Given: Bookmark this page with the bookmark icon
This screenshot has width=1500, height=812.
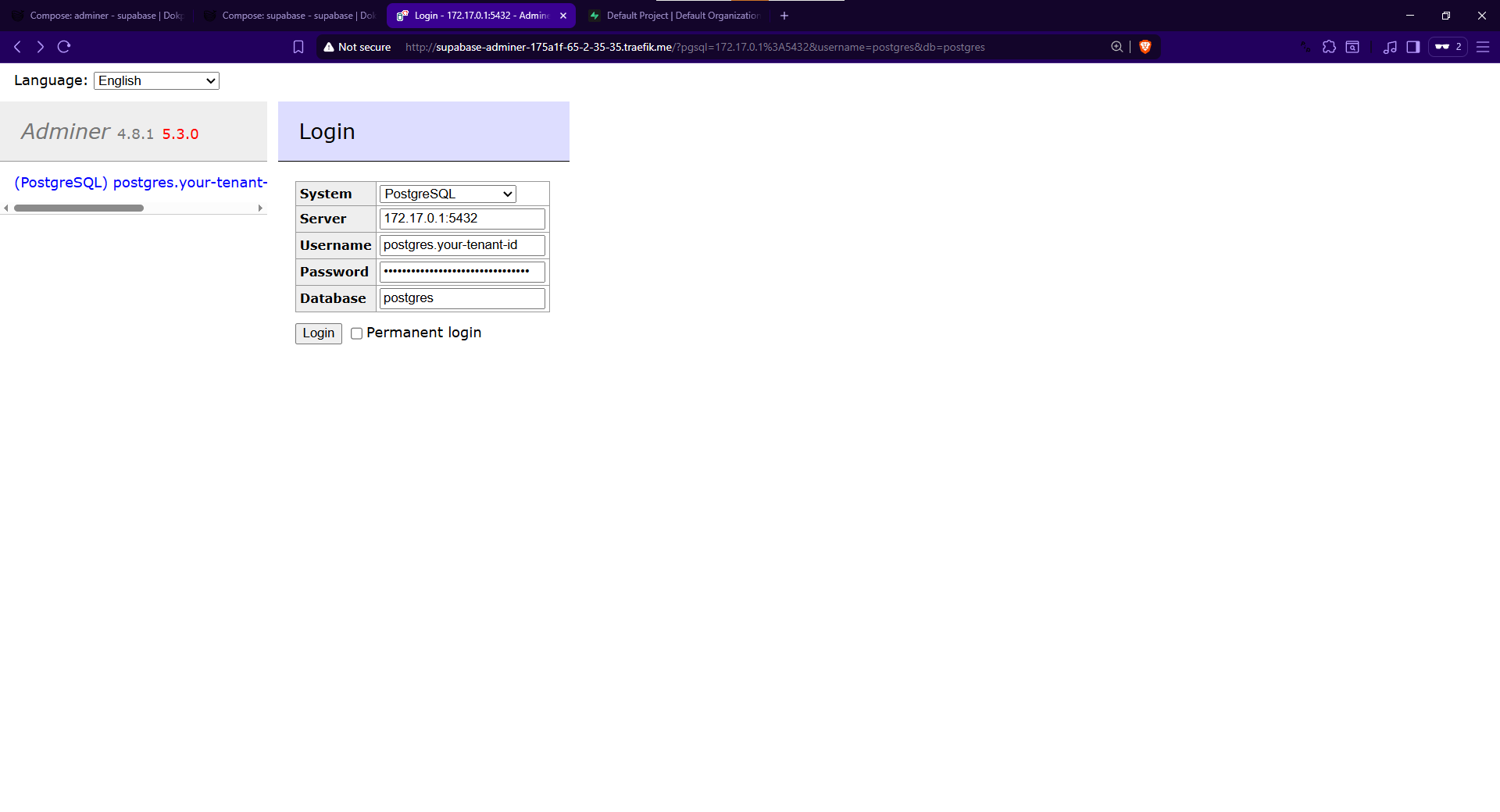Looking at the screenshot, I should click(x=298, y=47).
